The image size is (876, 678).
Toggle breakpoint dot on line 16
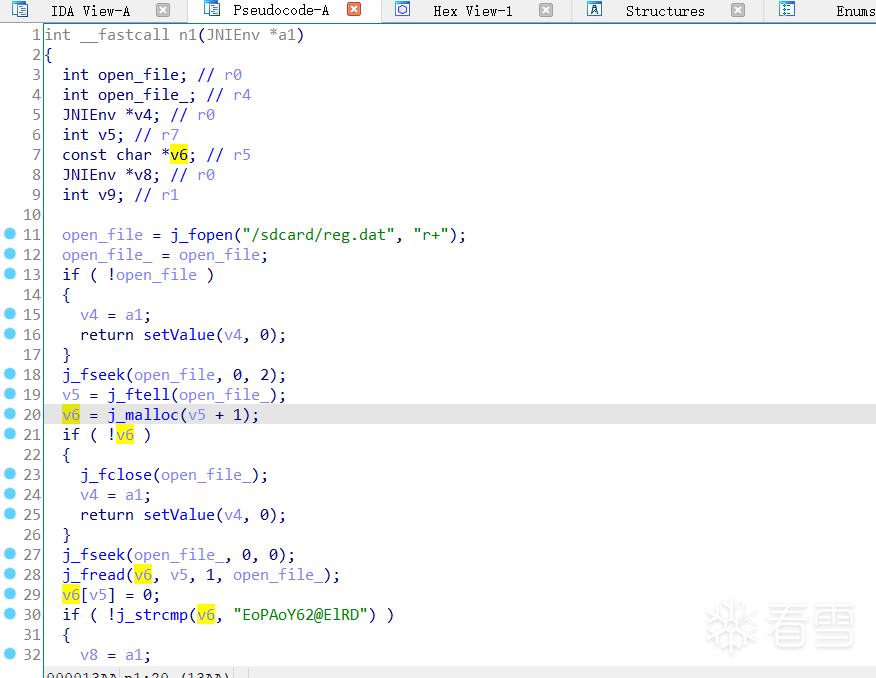10,334
